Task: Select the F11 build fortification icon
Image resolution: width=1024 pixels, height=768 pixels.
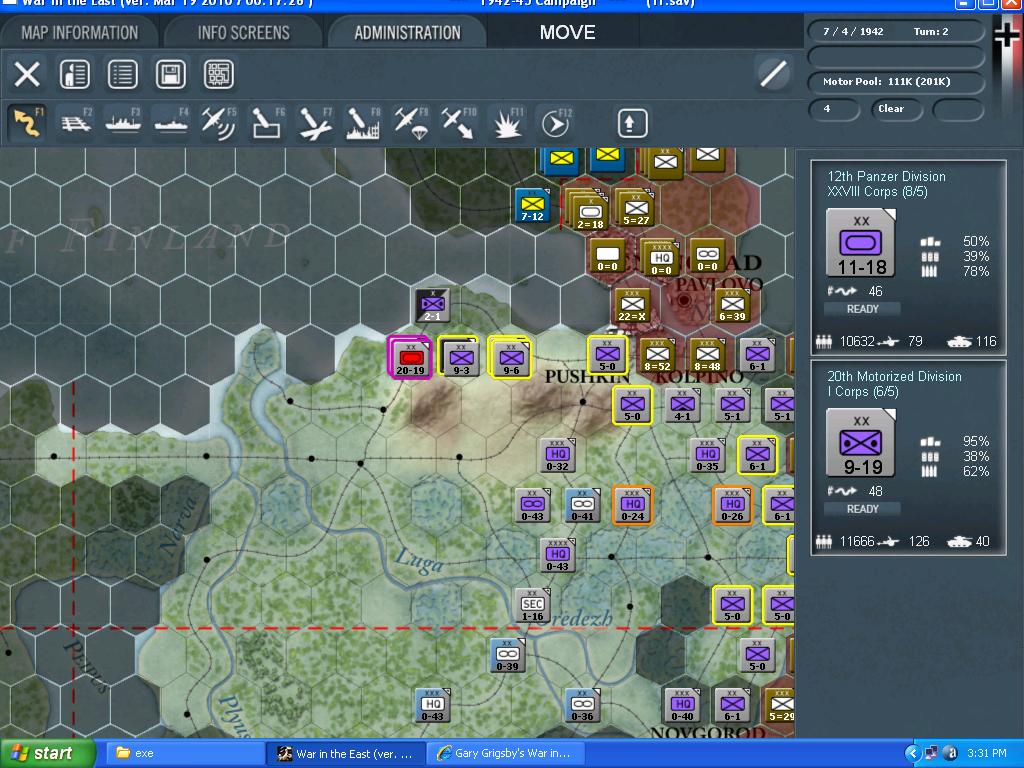Action: point(507,123)
